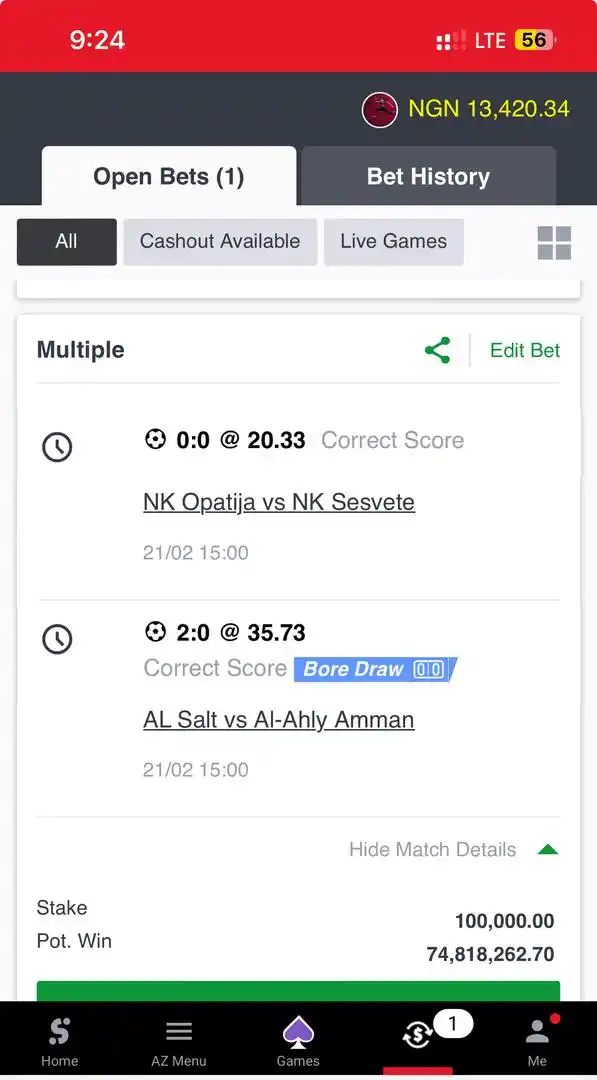This screenshot has height=1080, width=597.
Task: Tap the Bore Draw badge
Action: tap(375, 669)
